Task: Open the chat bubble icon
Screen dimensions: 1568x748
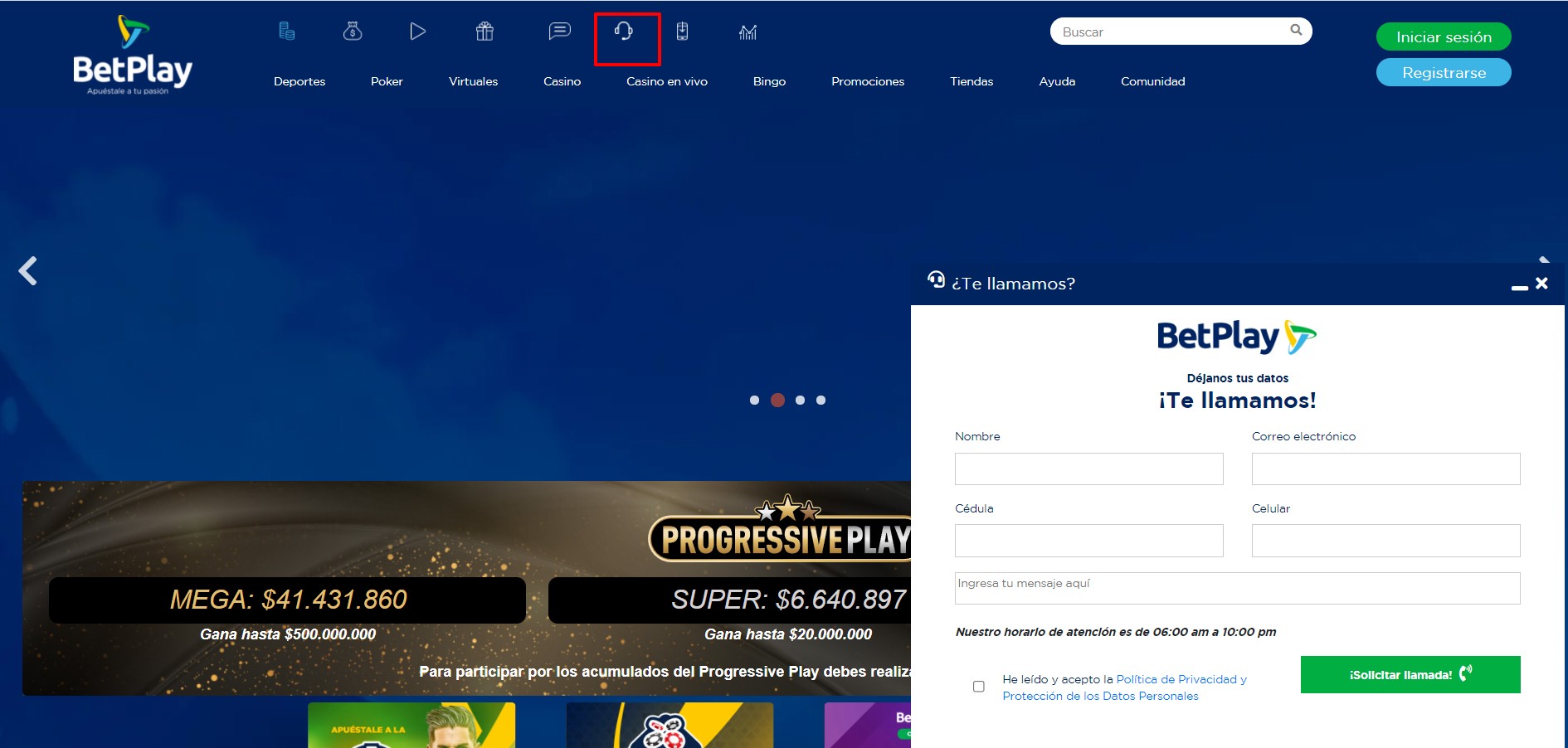Action: pyautogui.click(x=560, y=31)
